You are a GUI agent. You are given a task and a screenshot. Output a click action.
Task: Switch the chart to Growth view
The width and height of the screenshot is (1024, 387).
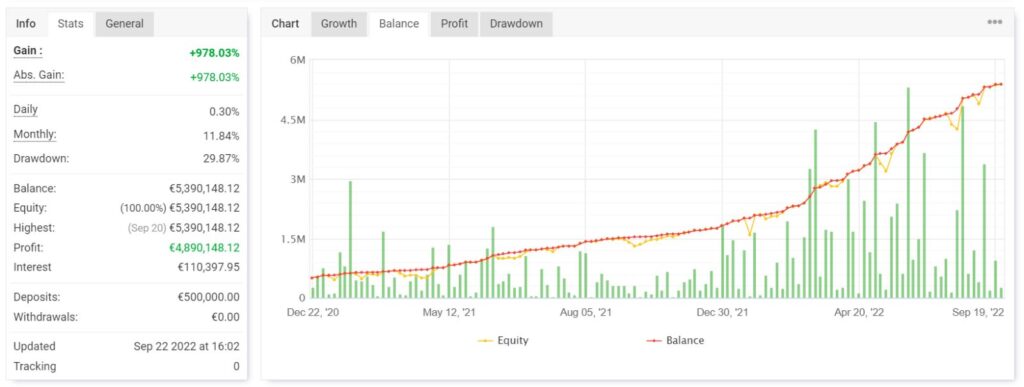coord(339,23)
